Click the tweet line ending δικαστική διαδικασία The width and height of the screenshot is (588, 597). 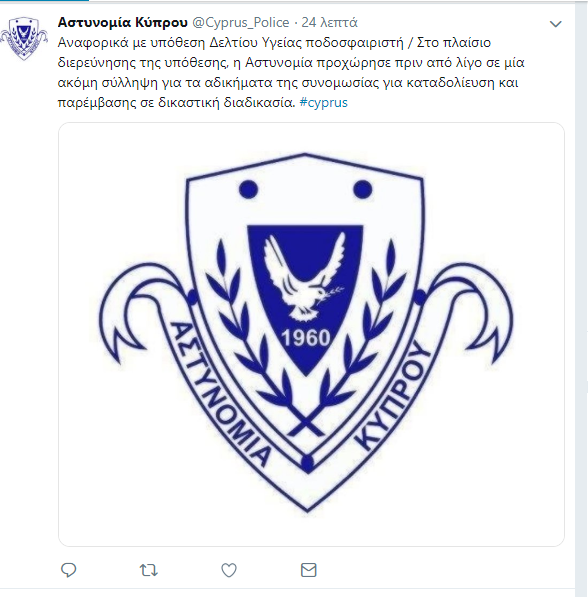click(203, 102)
